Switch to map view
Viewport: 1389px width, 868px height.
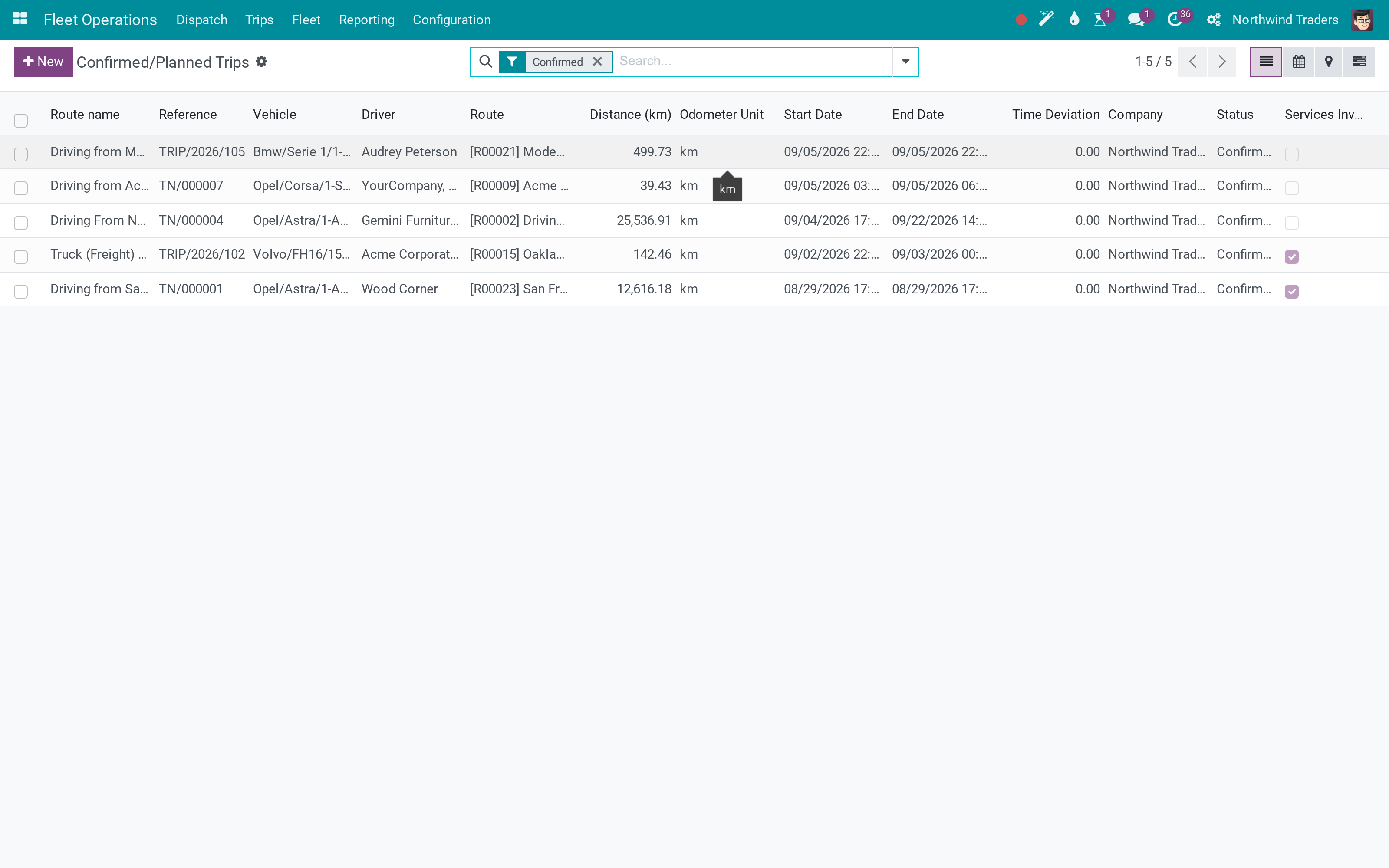[x=1329, y=62]
